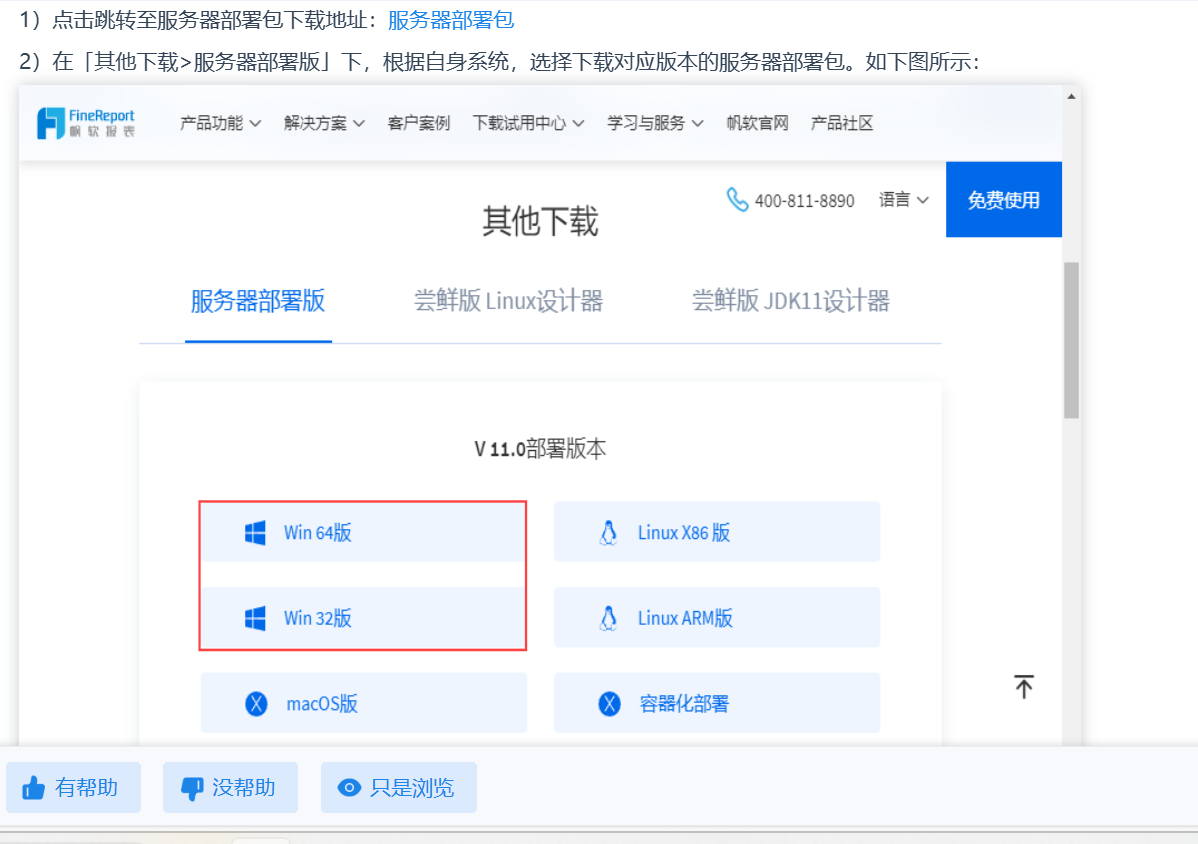The width and height of the screenshot is (1198, 844).
Task: Click the 400-811-8890 phone number
Action: (805, 201)
